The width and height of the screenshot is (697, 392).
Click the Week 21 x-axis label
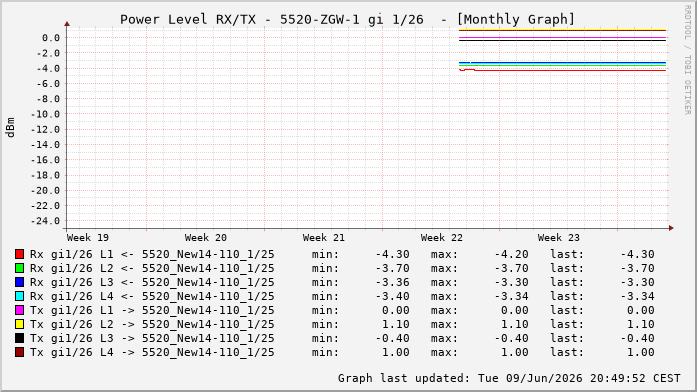tap(323, 238)
